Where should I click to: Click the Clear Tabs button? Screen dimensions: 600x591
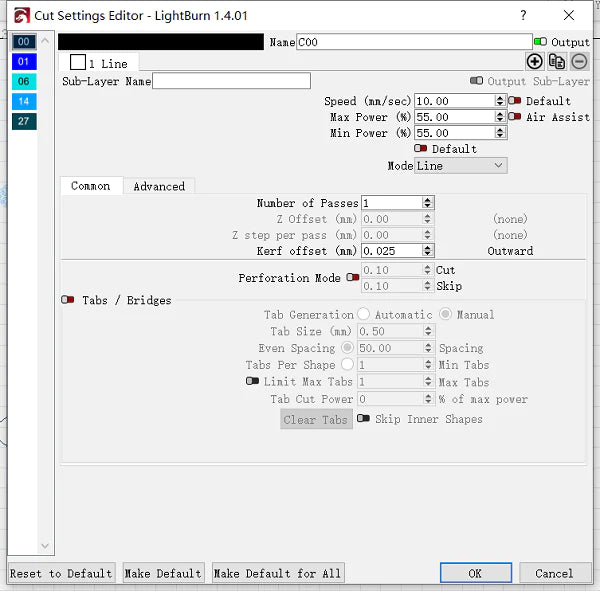point(316,420)
